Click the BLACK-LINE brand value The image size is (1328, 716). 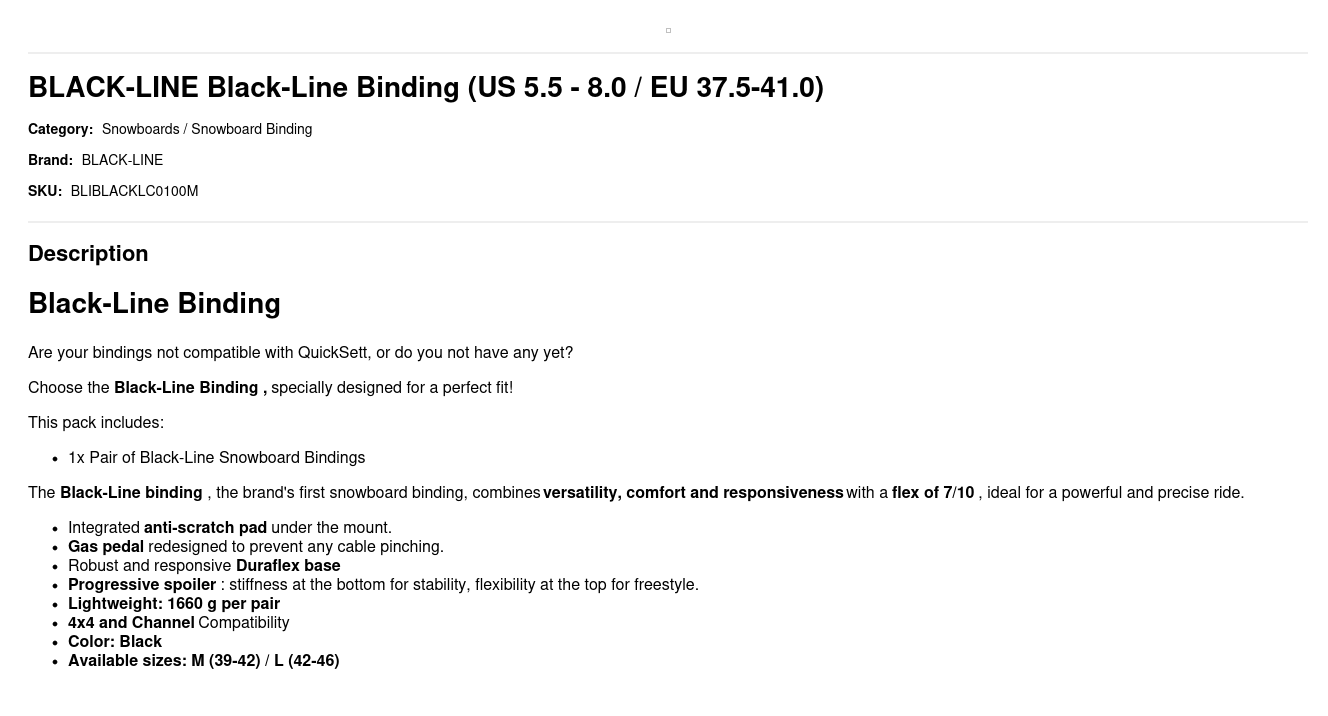[x=122, y=161]
